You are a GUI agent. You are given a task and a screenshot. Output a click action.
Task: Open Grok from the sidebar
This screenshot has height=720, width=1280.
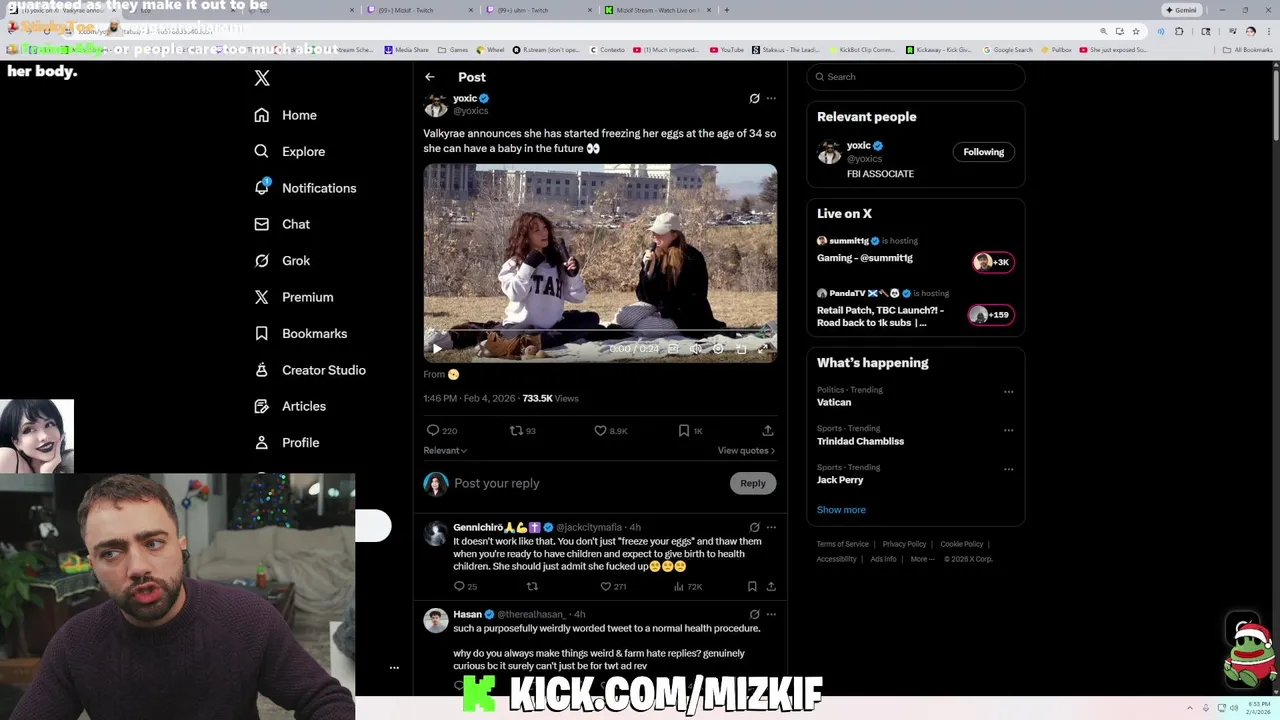coord(282,261)
